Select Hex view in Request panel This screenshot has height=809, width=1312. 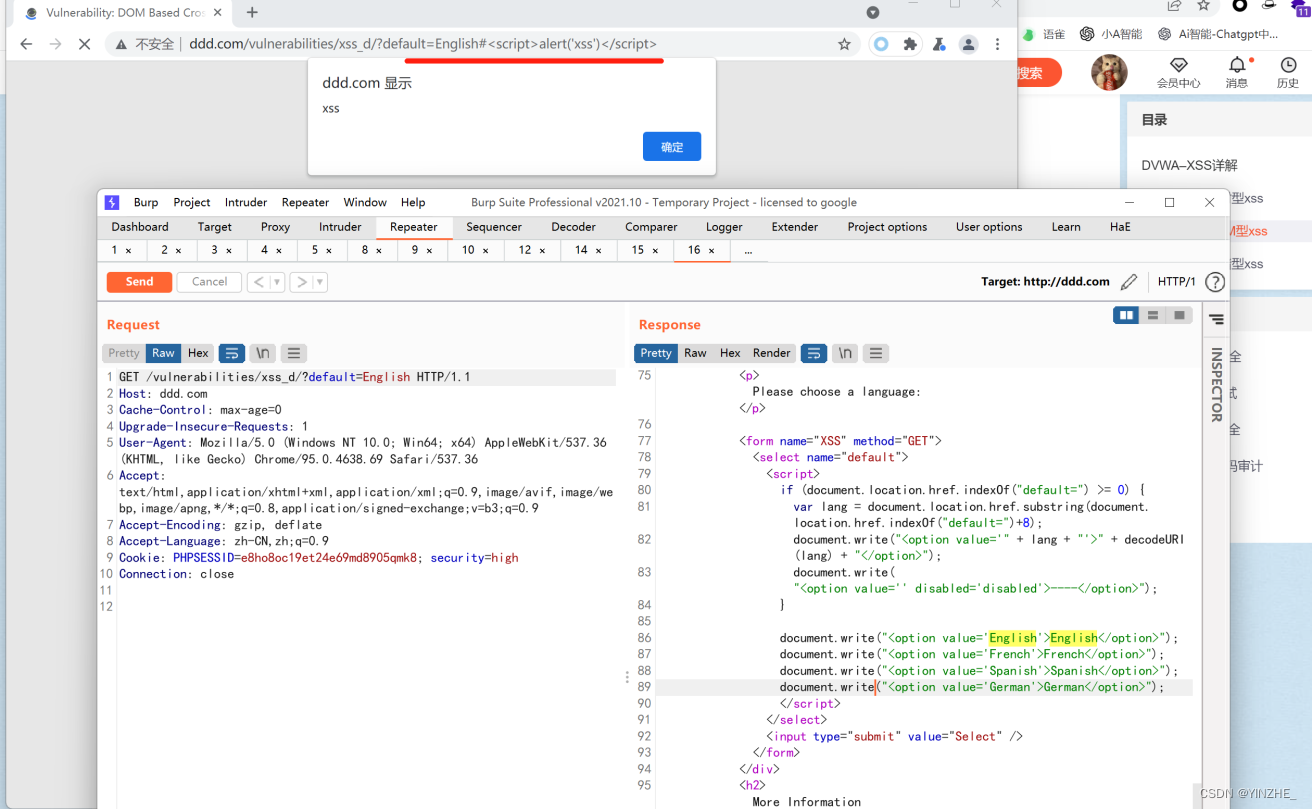click(198, 353)
